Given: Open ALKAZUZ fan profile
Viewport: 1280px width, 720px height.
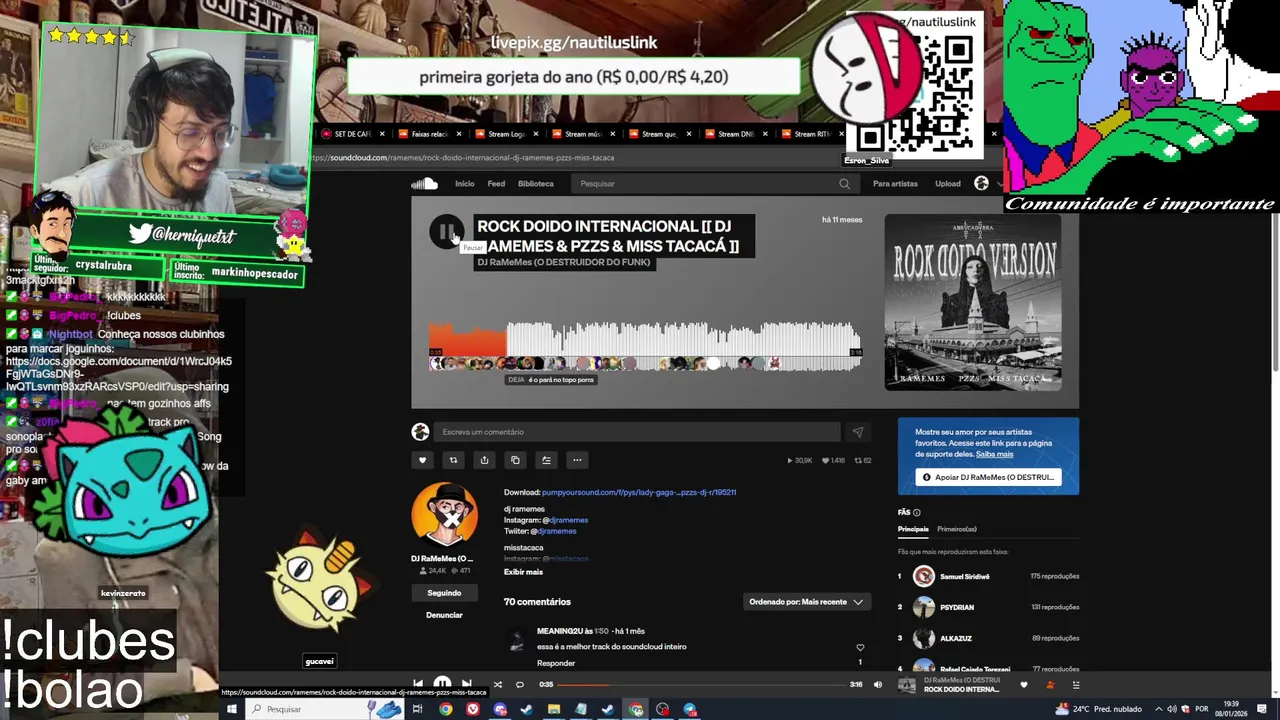Looking at the screenshot, I should pos(956,638).
